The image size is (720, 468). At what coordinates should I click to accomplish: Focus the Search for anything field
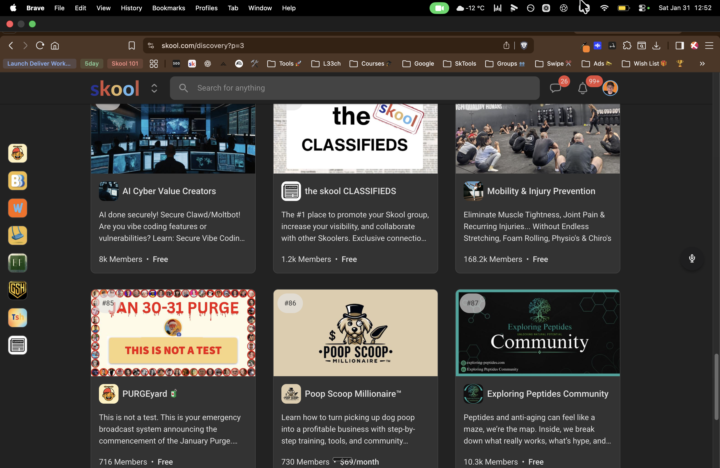pyautogui.click(x=354, y=88)
